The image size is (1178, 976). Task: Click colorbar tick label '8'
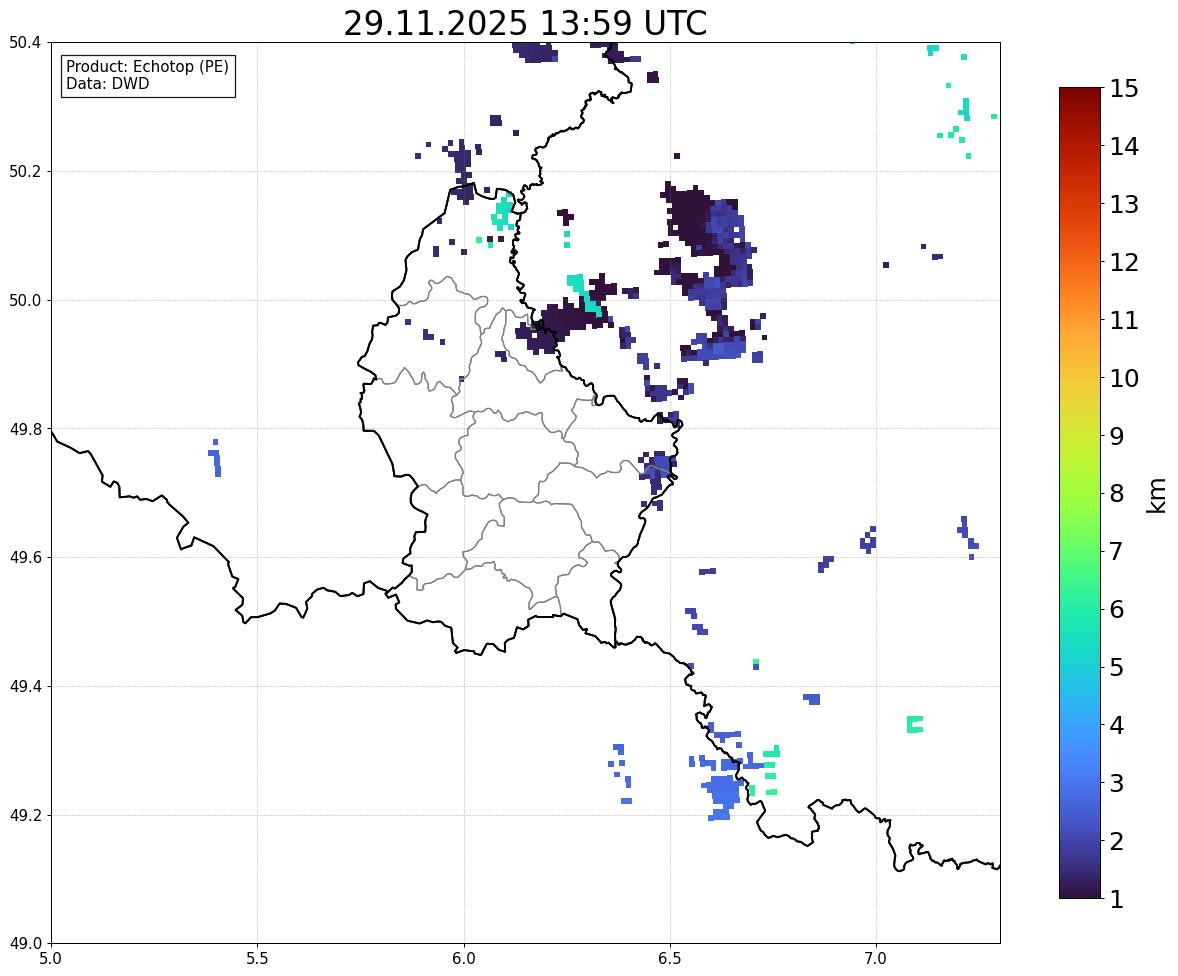(x=1117, y=494)
